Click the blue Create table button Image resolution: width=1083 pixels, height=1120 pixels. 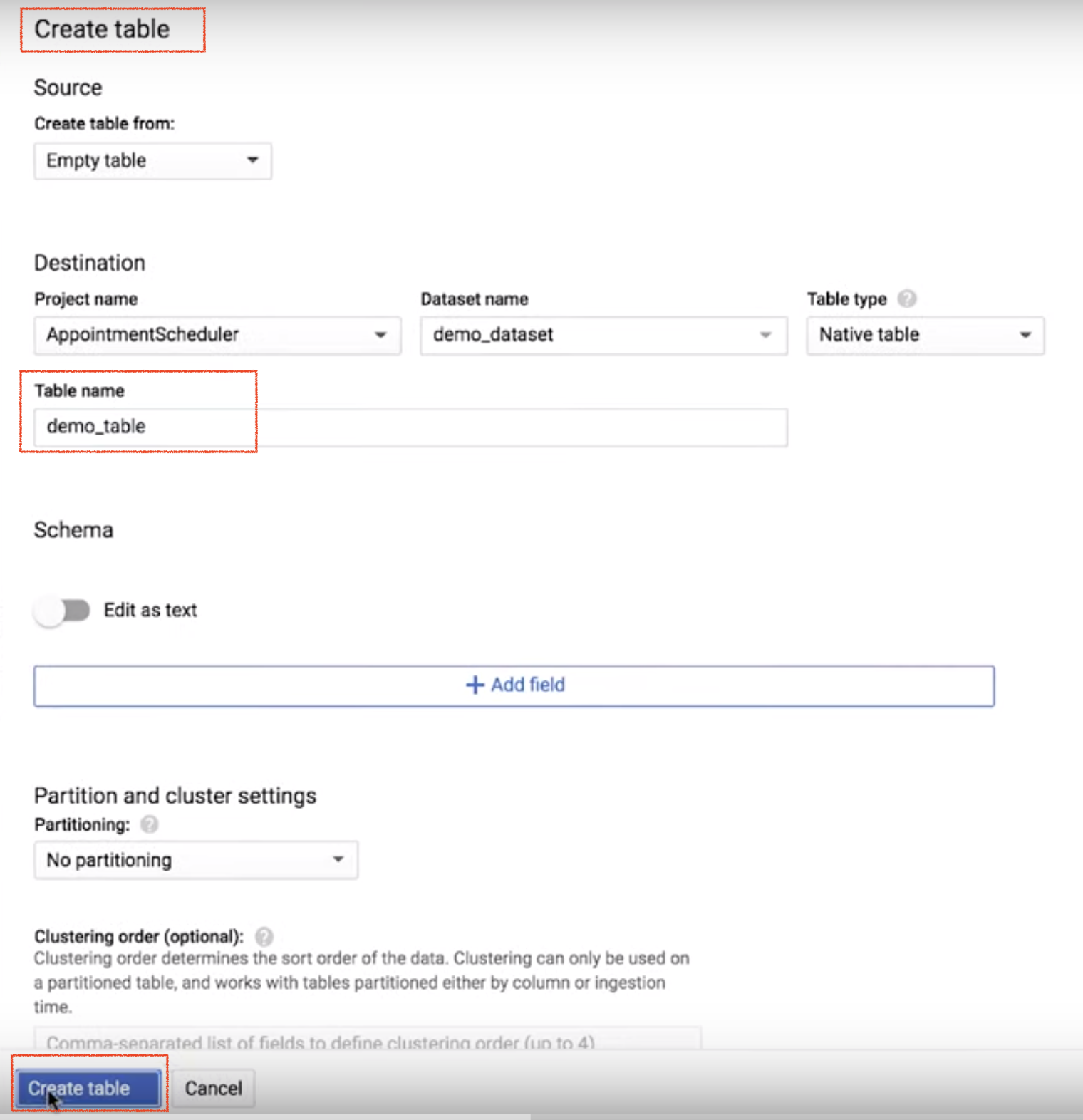pyautogui.click(x=88, y=1088)
